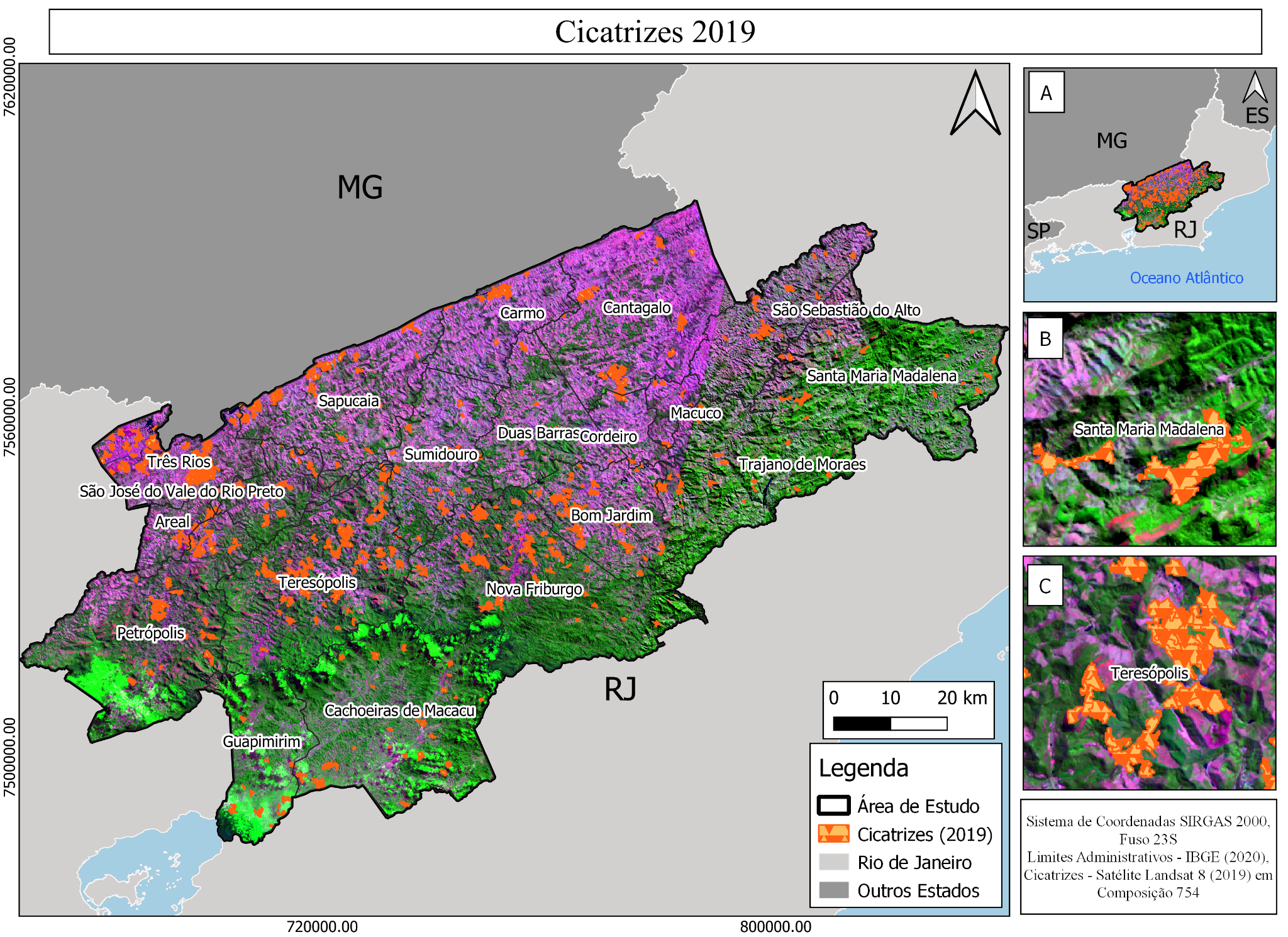Click the inset label box B
Screen dimensions: 1288x937
(x=1045, y=338)
